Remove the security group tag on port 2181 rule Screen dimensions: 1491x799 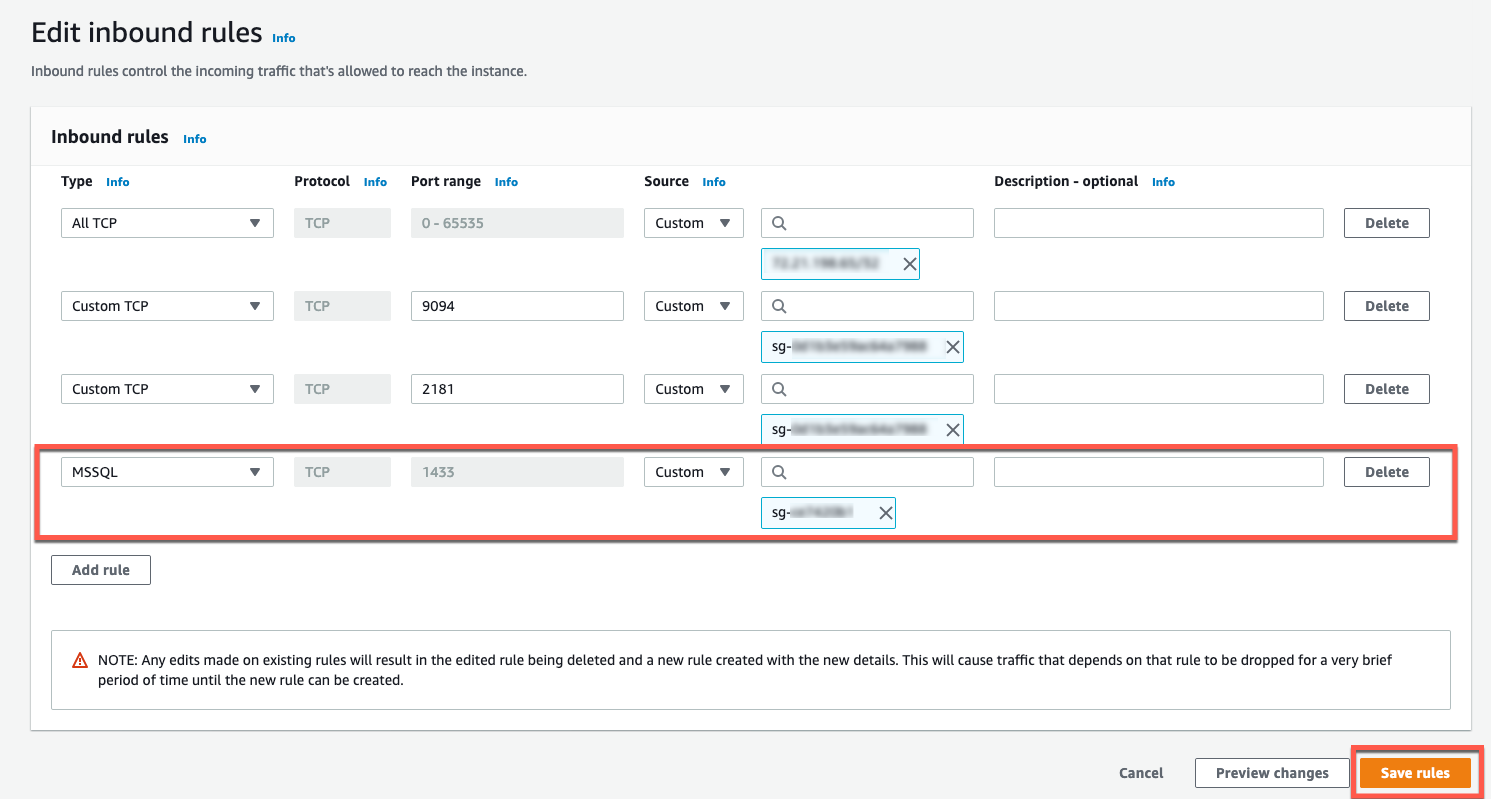tap(953, 430)
